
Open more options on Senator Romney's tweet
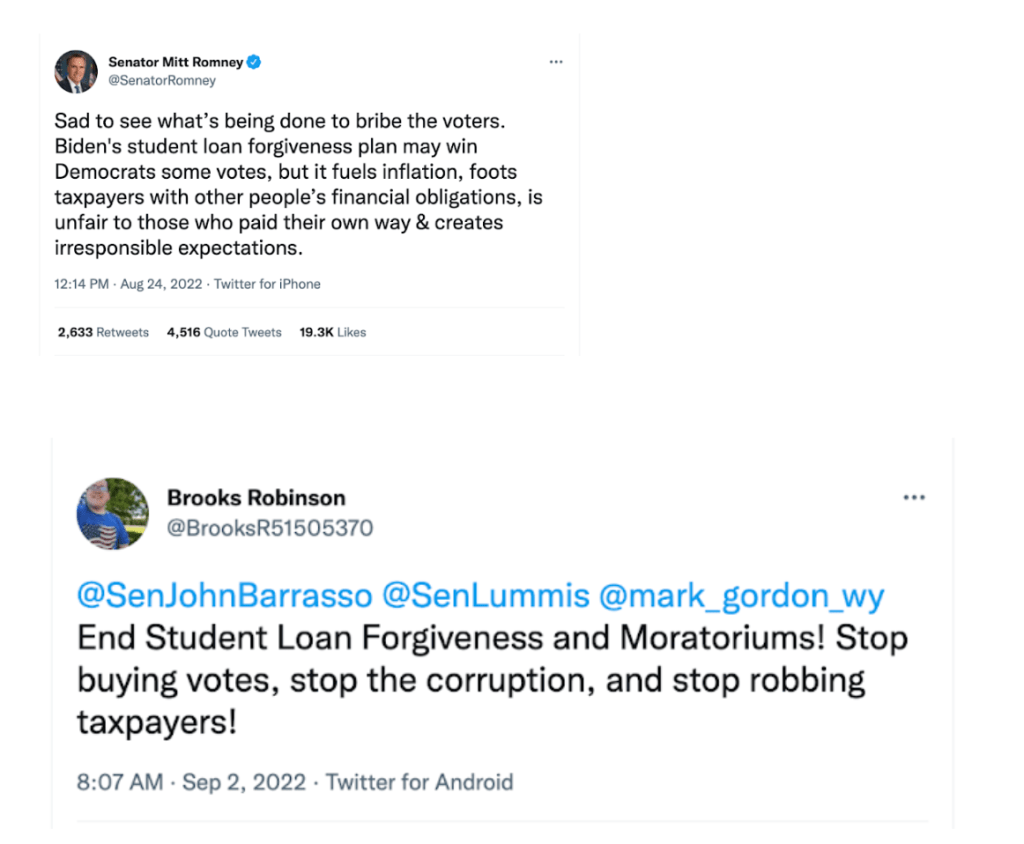pyautogui.click(x=556, y=62)
